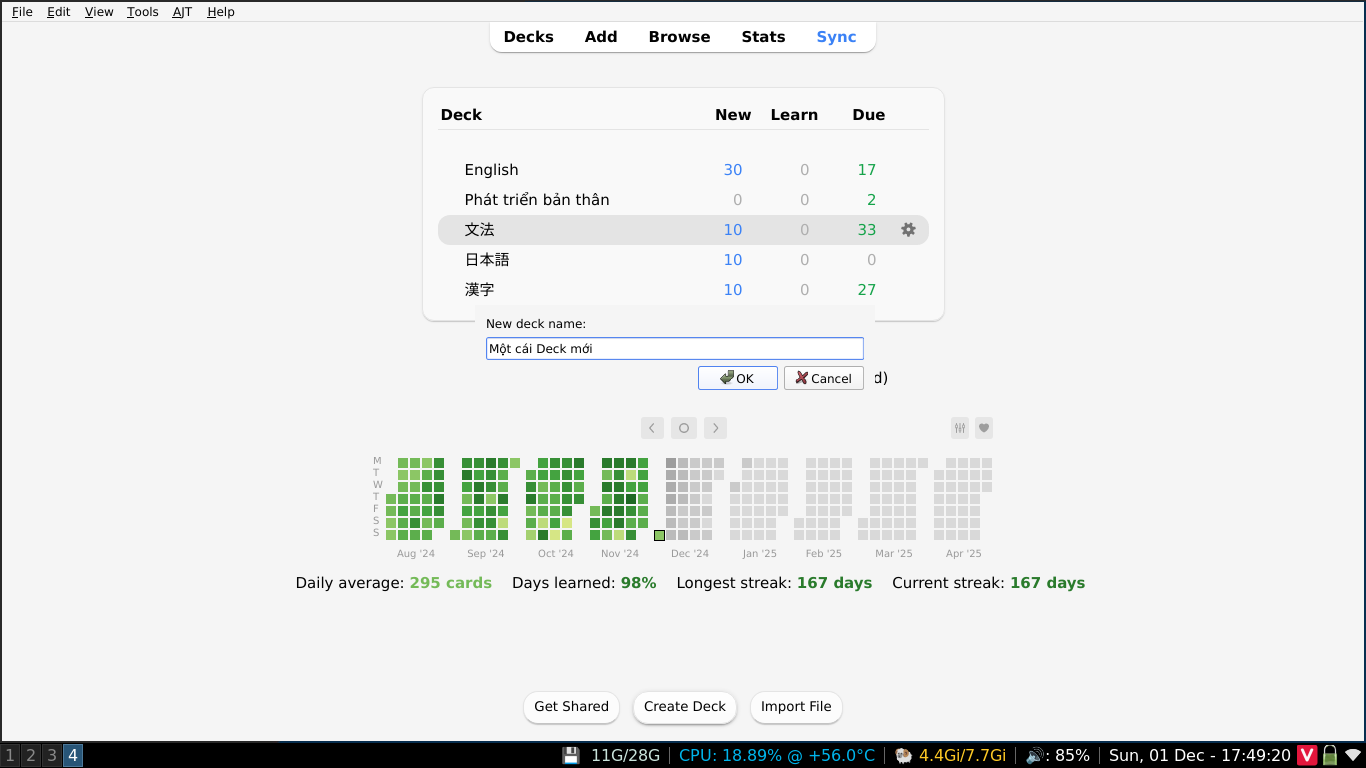Go to next heatmap period arrow
The width and height of the screenshot is (1366, 768).
tap(715, 428)
